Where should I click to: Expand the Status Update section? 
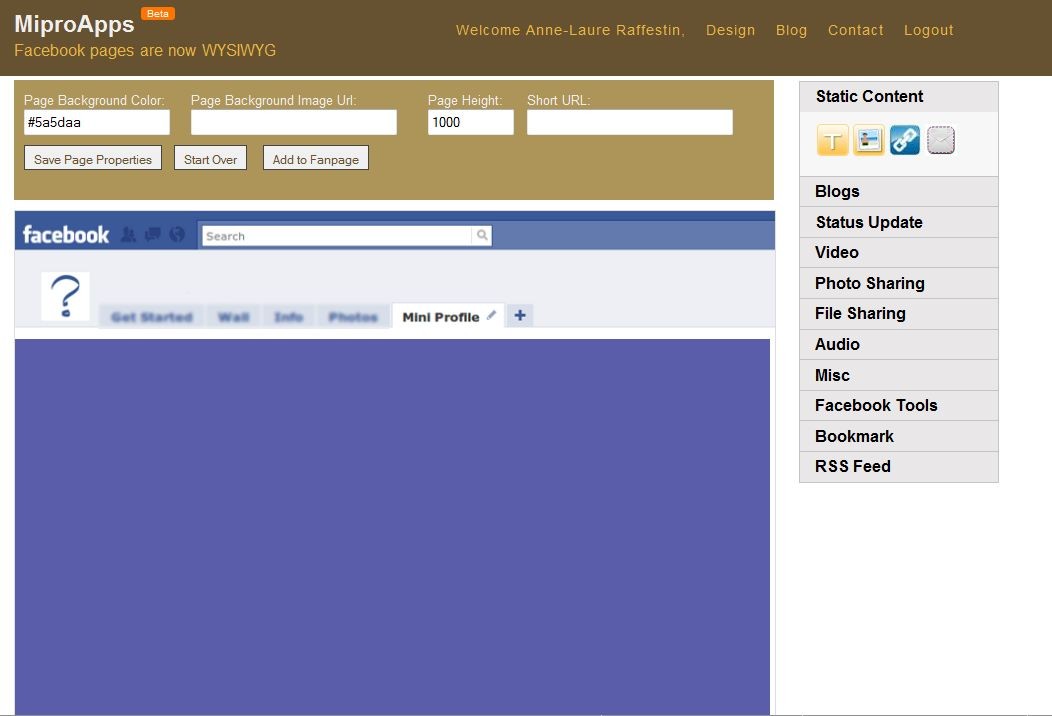(x=898, y=222)
